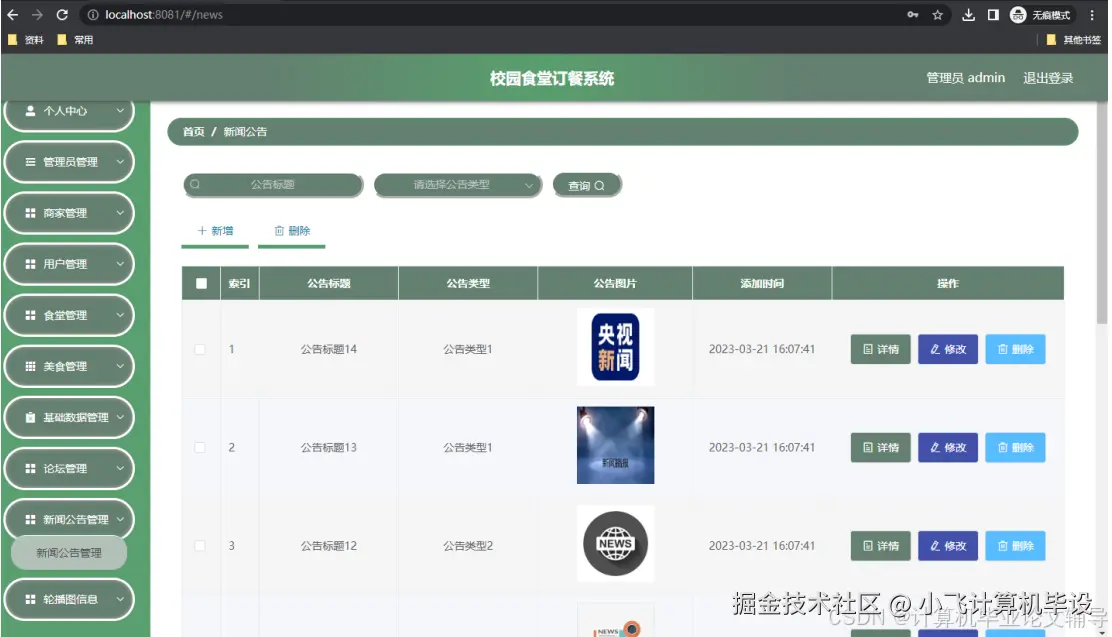Expand the 管理员管理 sidebar section
Screen dimensions: 1112x637
coord(69,161)
